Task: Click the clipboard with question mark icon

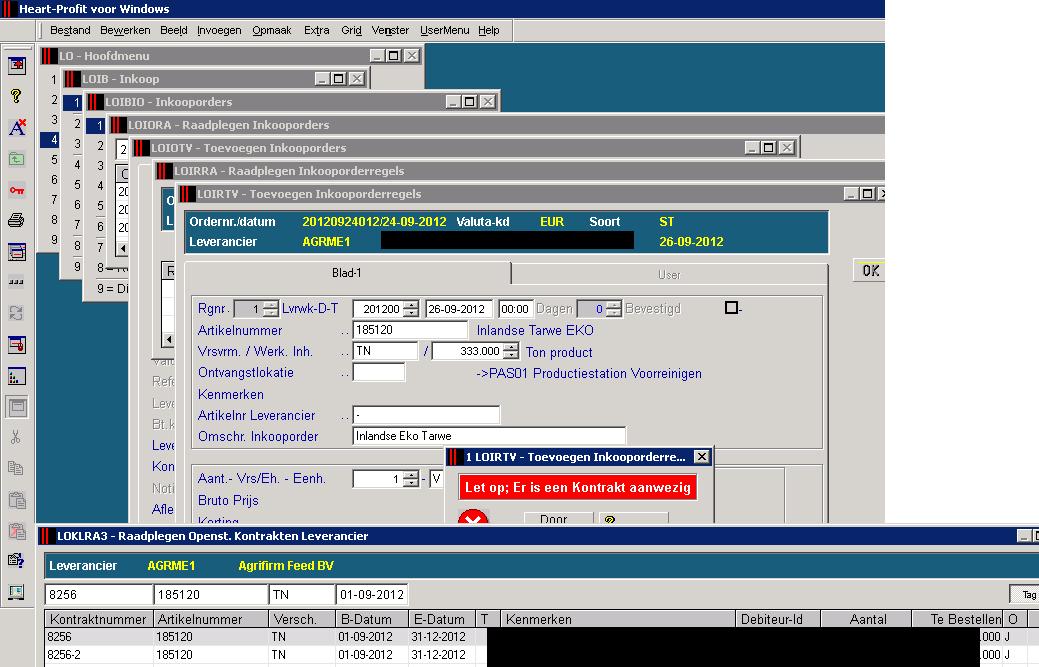Action: pos(17,560)
